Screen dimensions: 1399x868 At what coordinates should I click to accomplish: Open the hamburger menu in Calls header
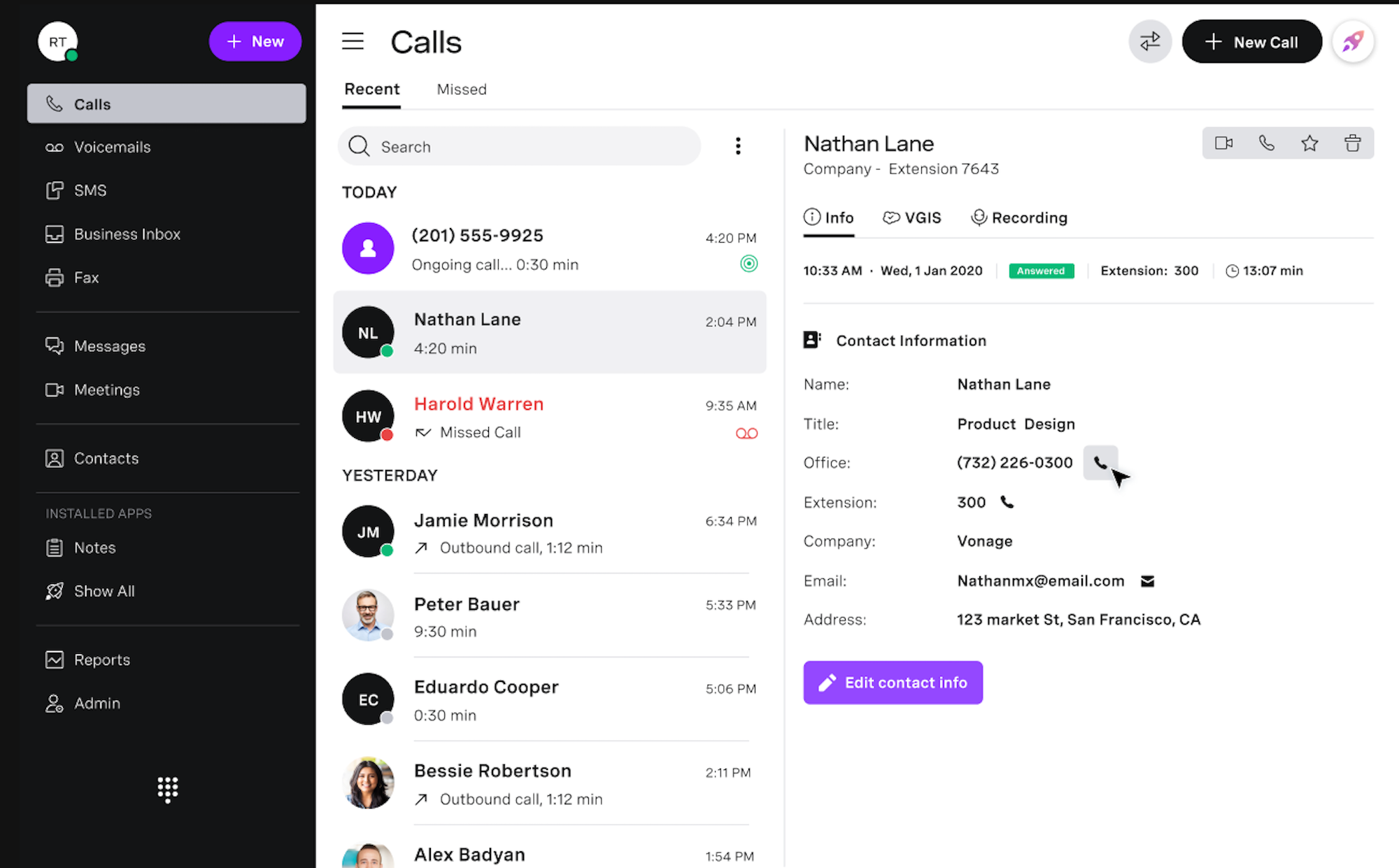click(354, 42)
